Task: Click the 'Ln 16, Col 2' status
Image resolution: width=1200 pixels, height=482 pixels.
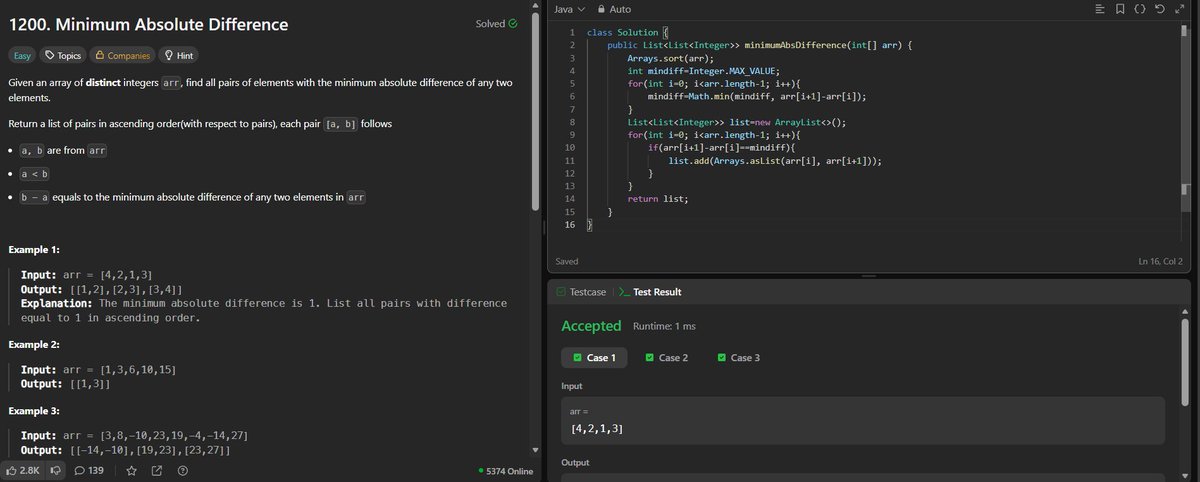Action: [x=1160, y=262]
